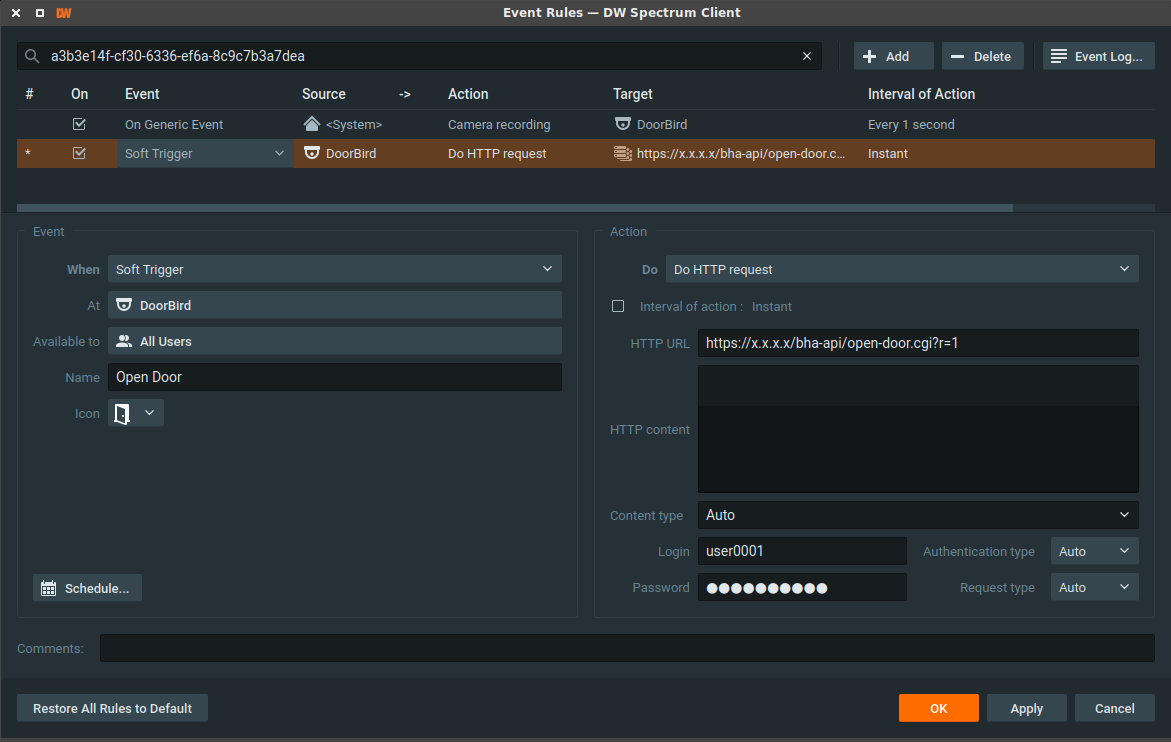Open the Icon picker dropdown arrow
This screenshot has height=742, width=1171.
coord(149,413)
